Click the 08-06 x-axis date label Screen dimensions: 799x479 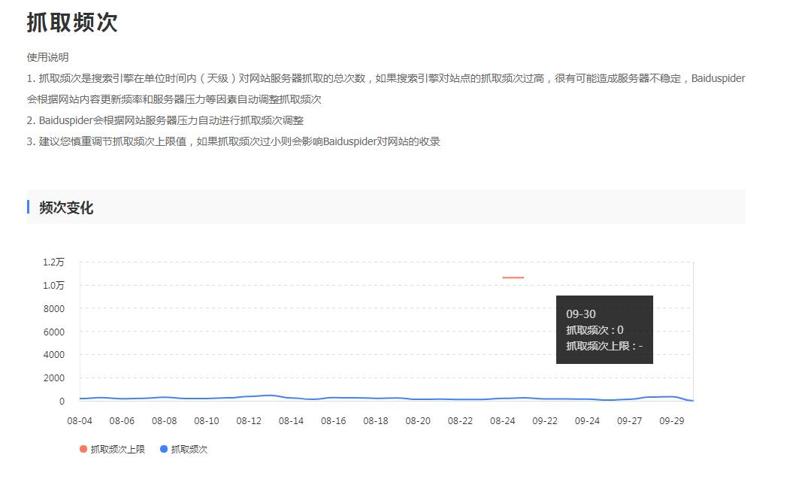pyautogui.click(x=122, y=421)
